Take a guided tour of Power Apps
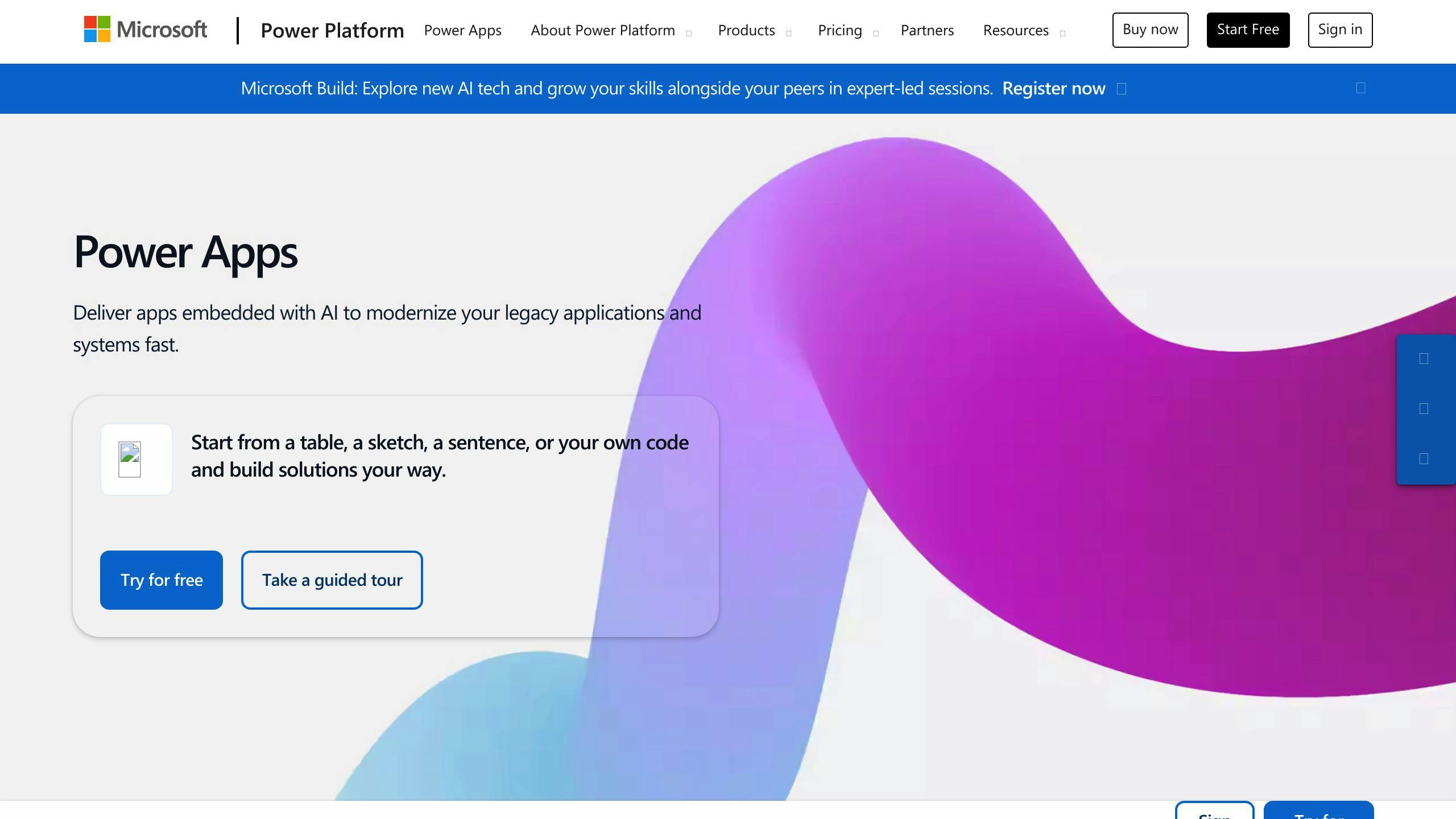Viewport: 1456px width, 819px height. tap(332, 580)
